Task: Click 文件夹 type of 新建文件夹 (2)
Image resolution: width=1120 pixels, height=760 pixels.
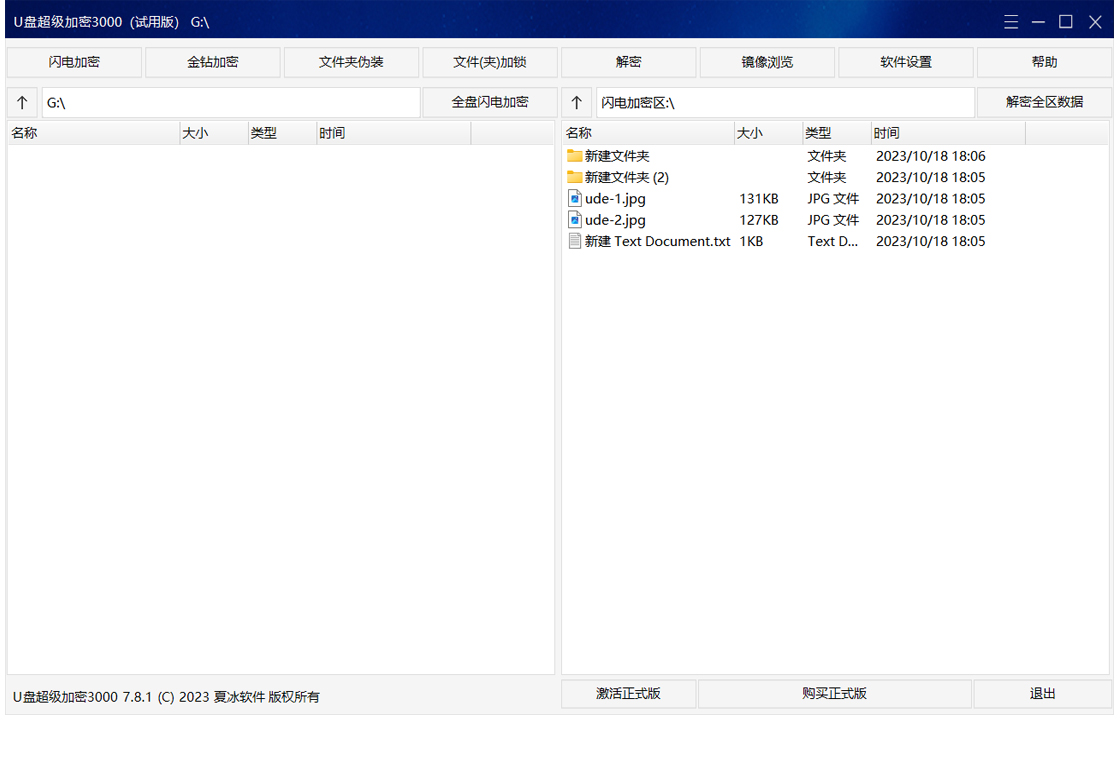Action: (827, 177)
